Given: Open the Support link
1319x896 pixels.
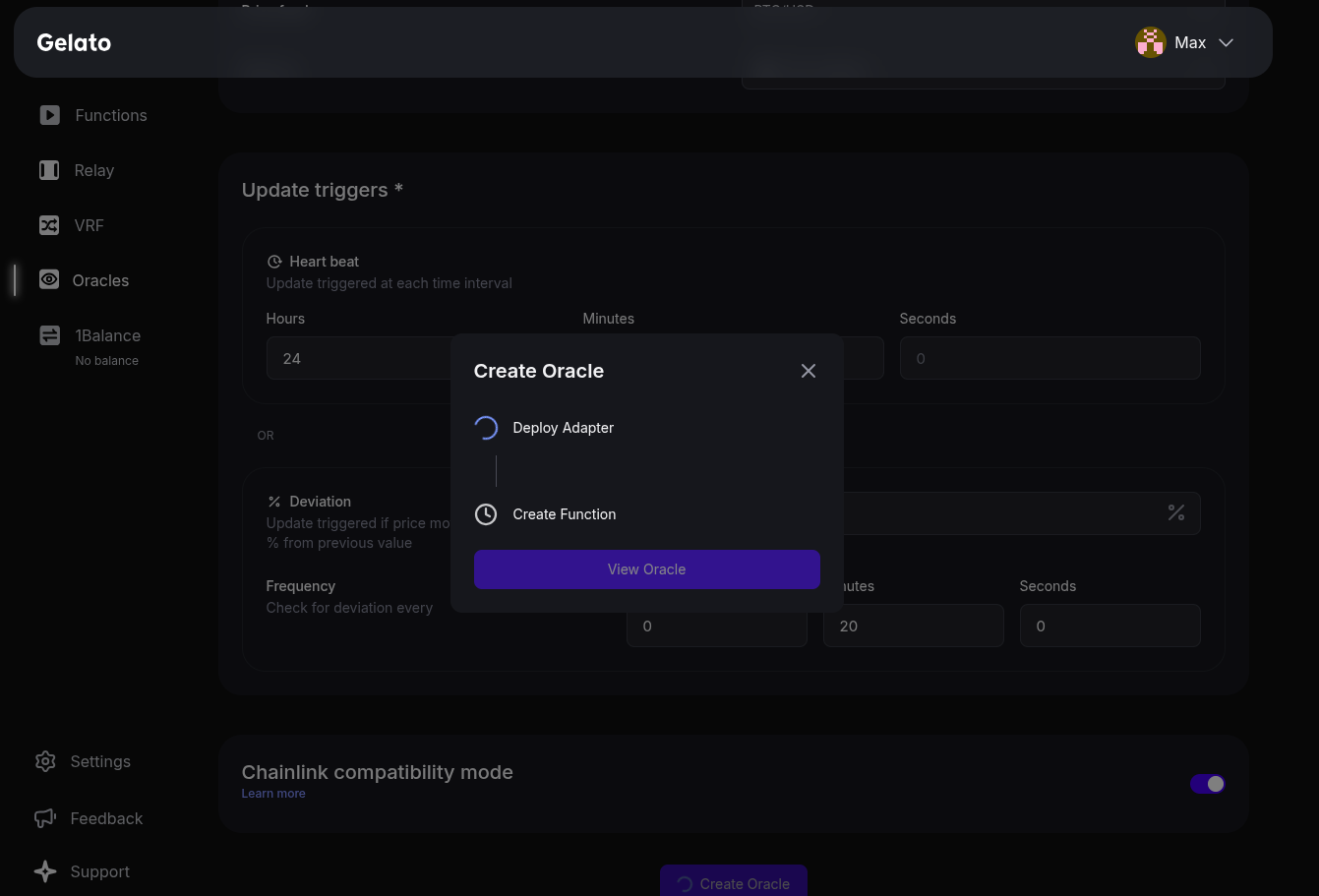Looking at the screenshot, I should click(100, 871).
